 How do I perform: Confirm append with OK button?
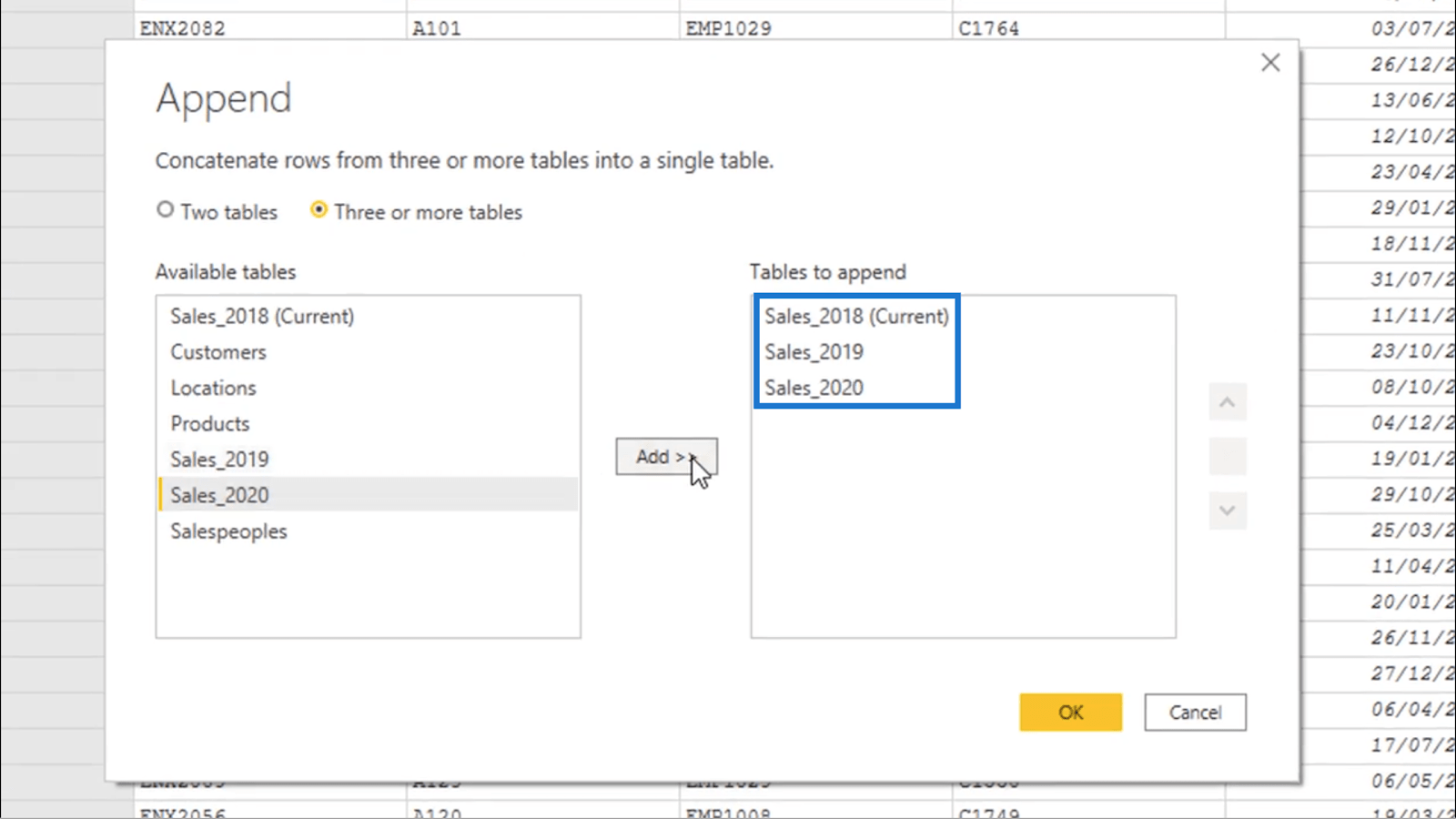tap(1070, 713)
